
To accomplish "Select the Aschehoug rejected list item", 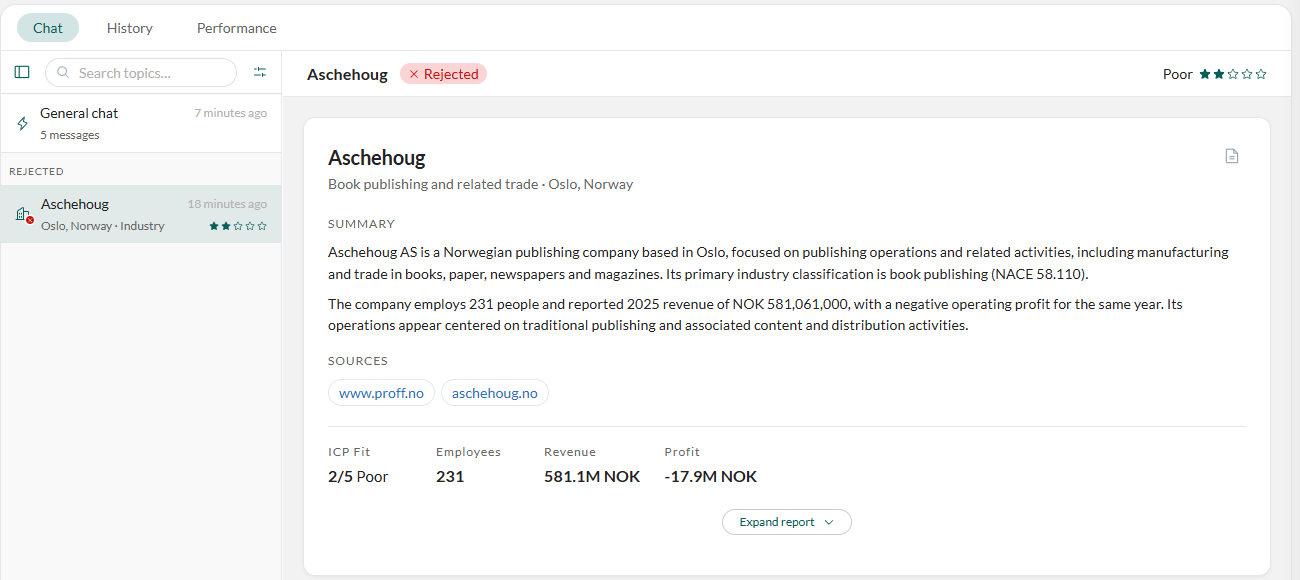I will (x=140, y=214).
